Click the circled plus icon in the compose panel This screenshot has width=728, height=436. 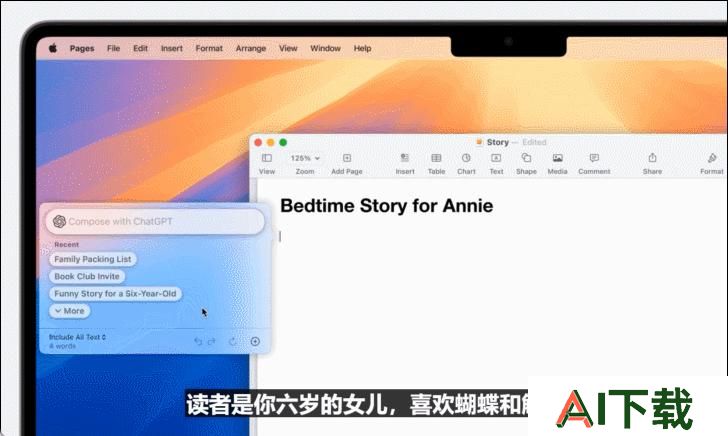point(255,342)
